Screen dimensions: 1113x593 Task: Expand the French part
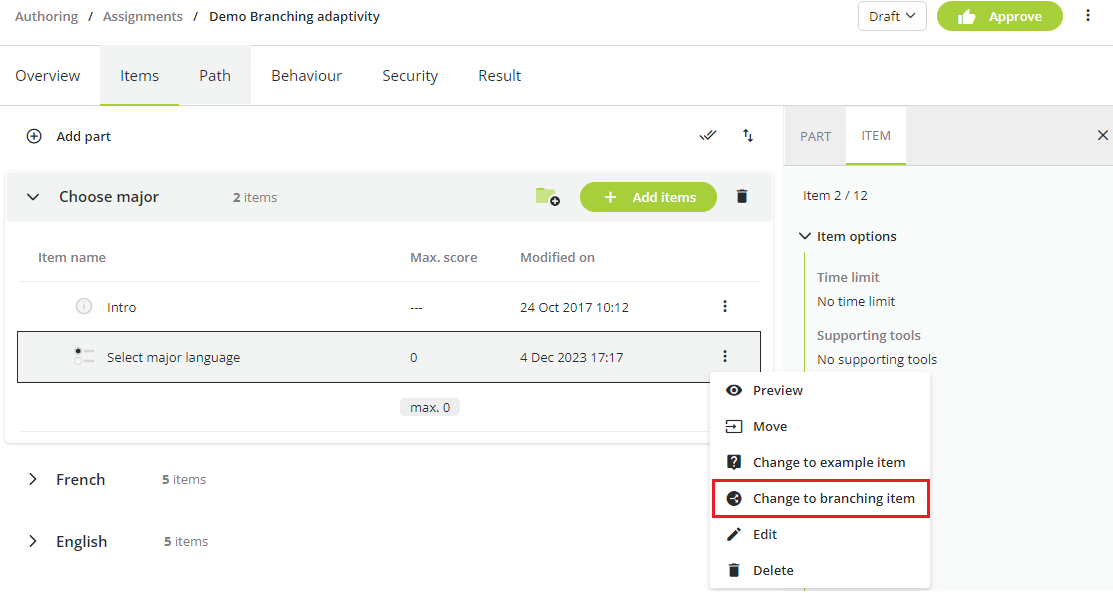(32, 479)
